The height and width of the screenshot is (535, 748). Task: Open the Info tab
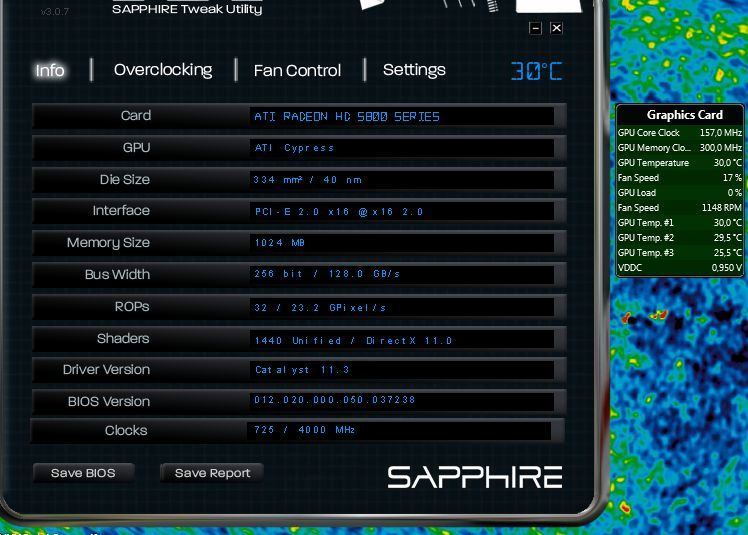pos(50,71)
